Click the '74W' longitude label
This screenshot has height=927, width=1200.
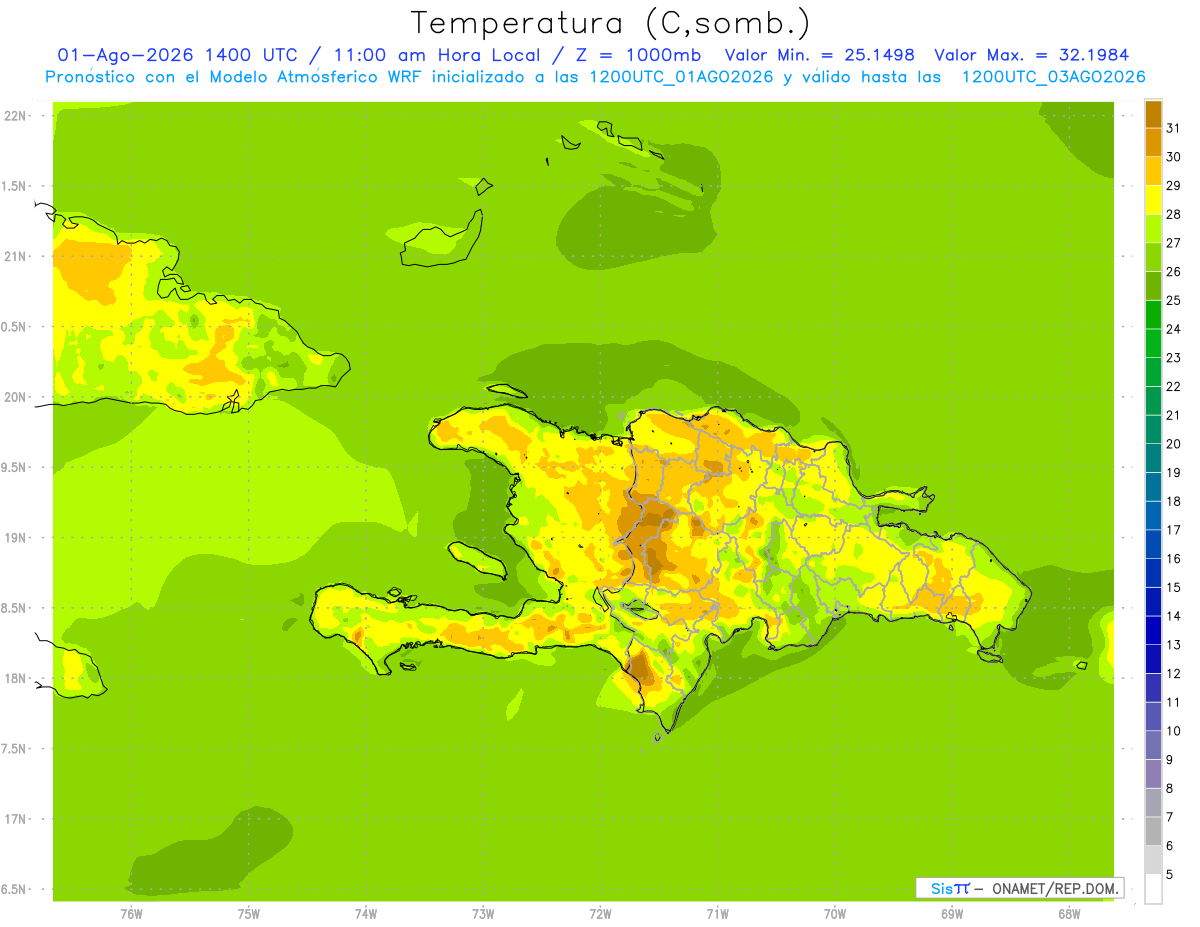[x=365, y=913]
